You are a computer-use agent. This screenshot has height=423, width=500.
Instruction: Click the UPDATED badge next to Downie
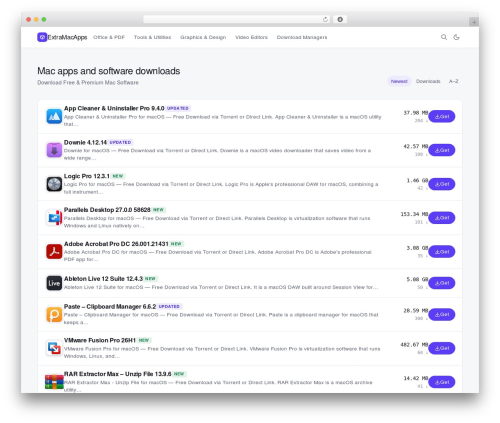(120, 142)
